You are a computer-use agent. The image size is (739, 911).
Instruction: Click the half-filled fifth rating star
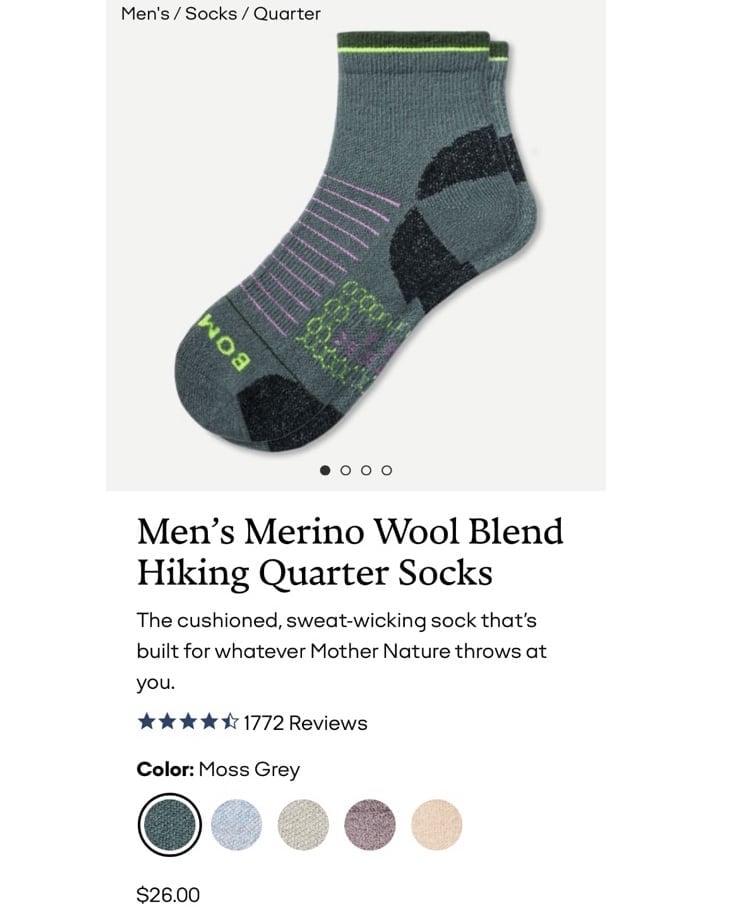click(230, 722)
